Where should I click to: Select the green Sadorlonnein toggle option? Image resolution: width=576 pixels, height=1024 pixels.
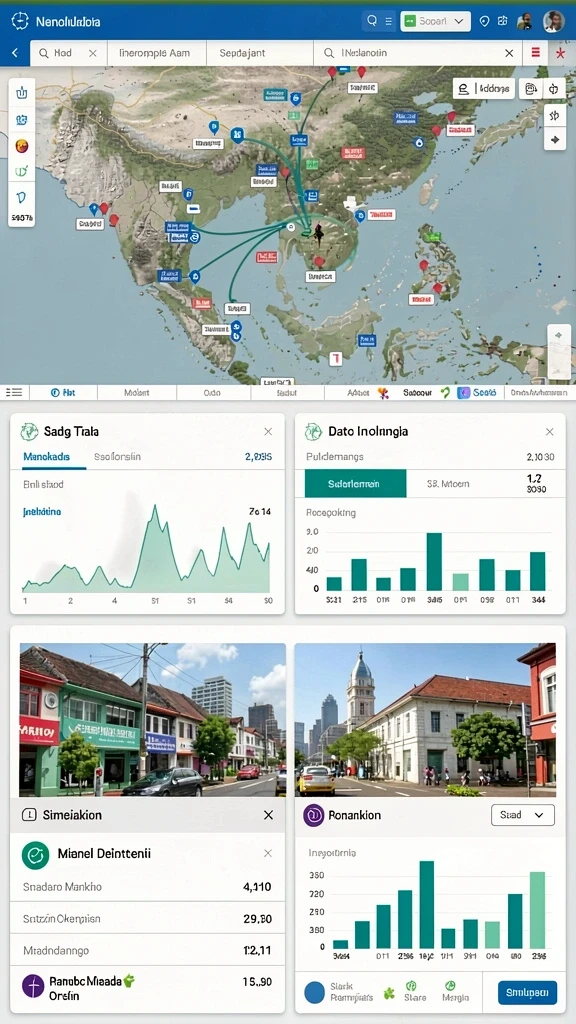click(x=355, y=484)
